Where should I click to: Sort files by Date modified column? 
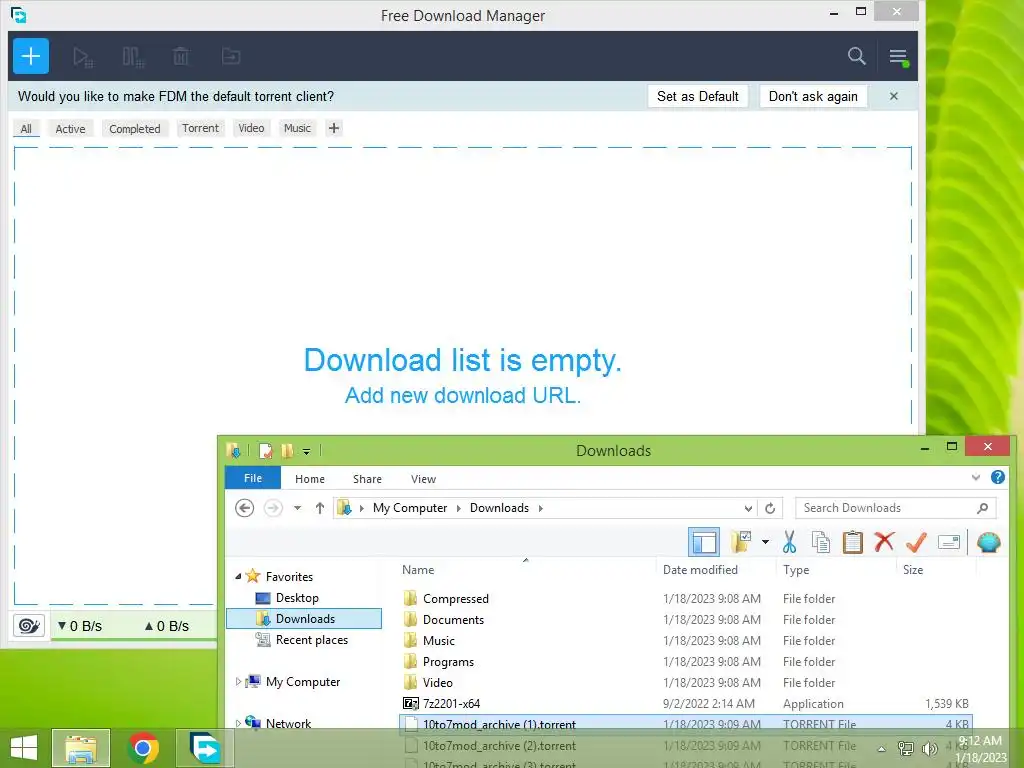tap(700, 569)
